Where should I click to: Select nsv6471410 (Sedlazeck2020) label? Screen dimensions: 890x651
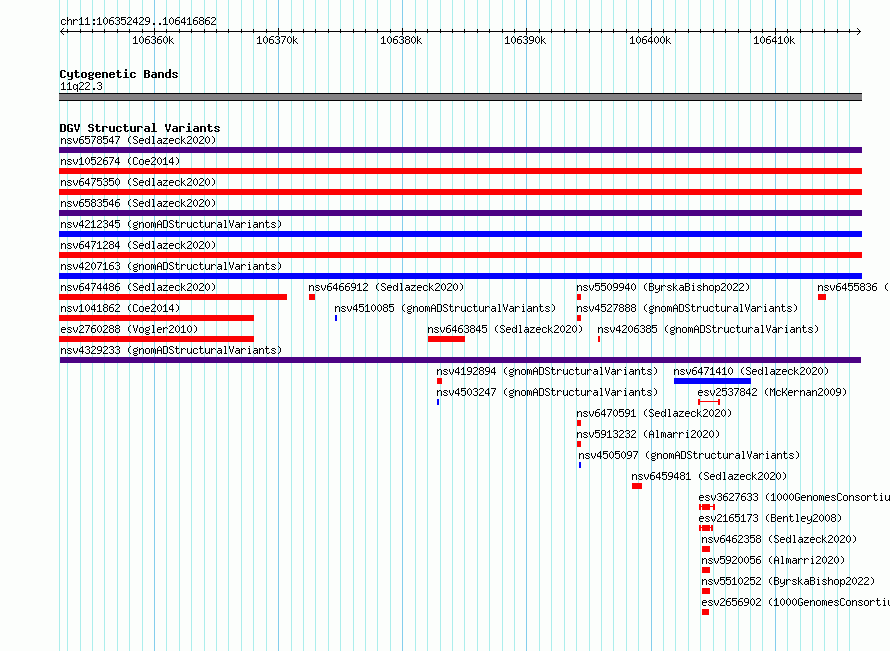pyautogui.click(x=751, y=371)
